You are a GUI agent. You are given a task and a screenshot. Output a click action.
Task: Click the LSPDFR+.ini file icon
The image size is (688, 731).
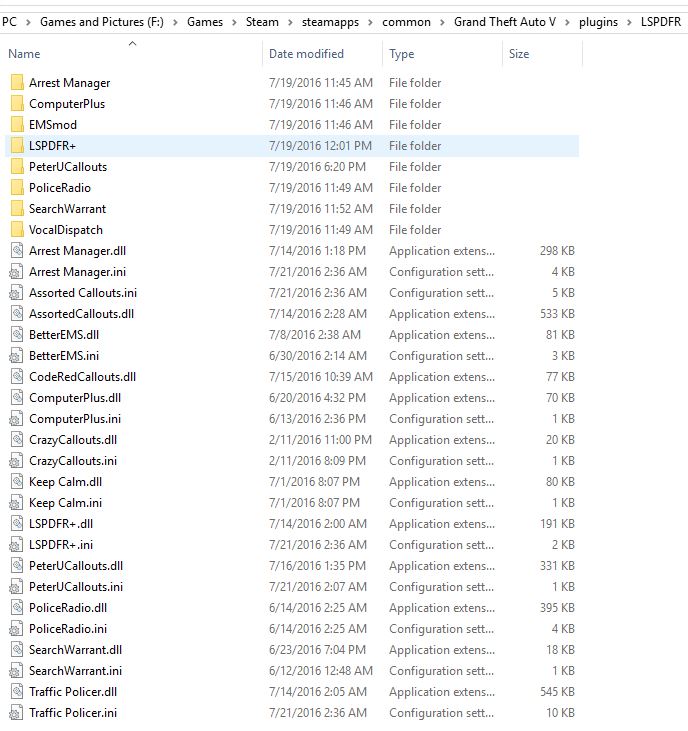point(17,545)
